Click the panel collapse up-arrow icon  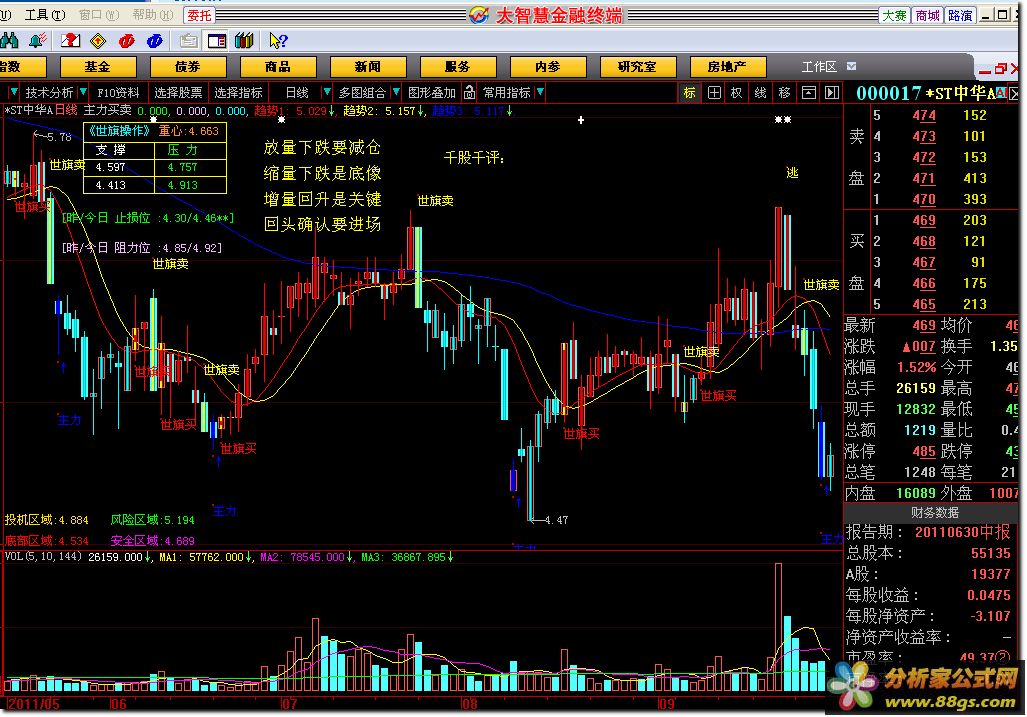pyautogui.click(x=809, y=92)
